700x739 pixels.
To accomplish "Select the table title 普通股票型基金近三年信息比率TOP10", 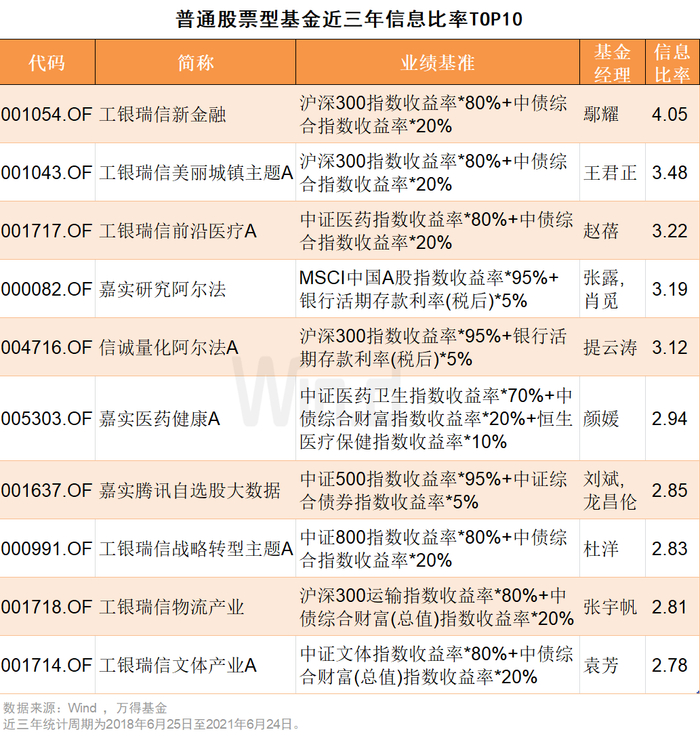I will click(x=349, y=19).
